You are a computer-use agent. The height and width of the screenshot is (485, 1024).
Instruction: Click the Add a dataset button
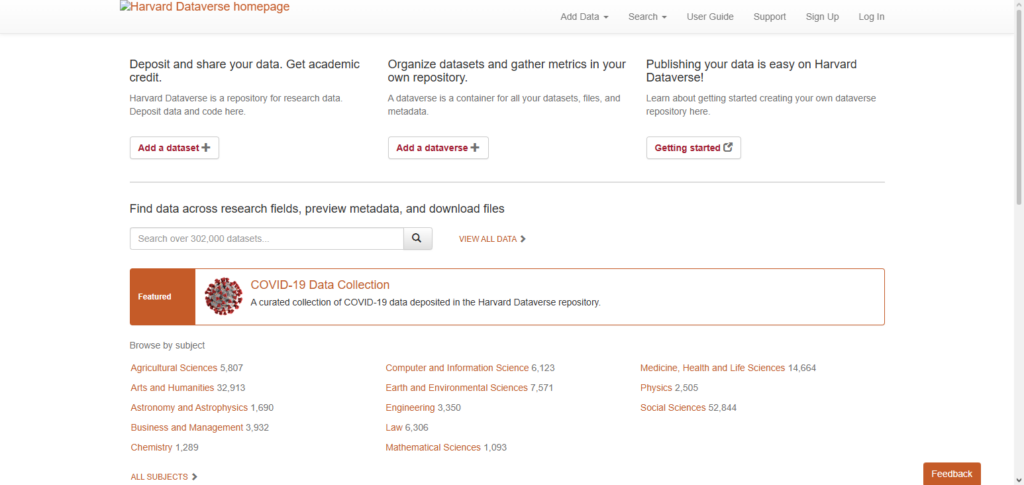(174, 148)
